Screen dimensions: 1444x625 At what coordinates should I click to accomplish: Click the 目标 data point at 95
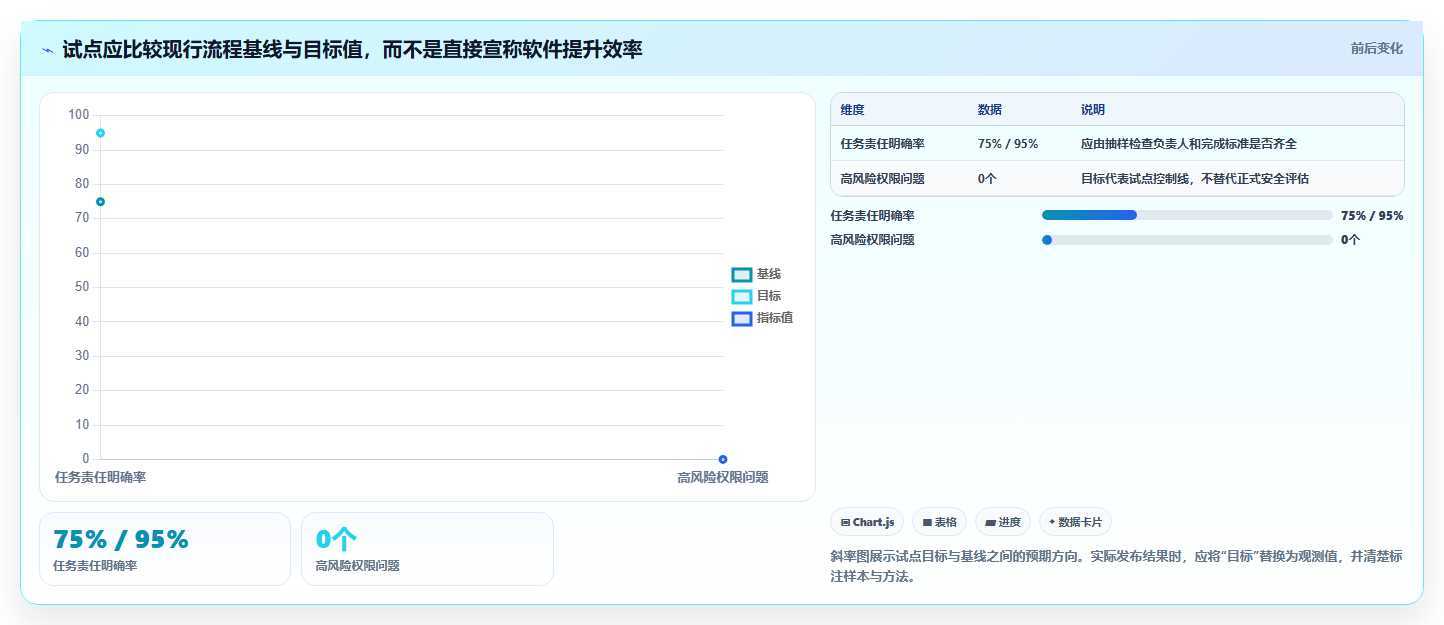[100, 133]
